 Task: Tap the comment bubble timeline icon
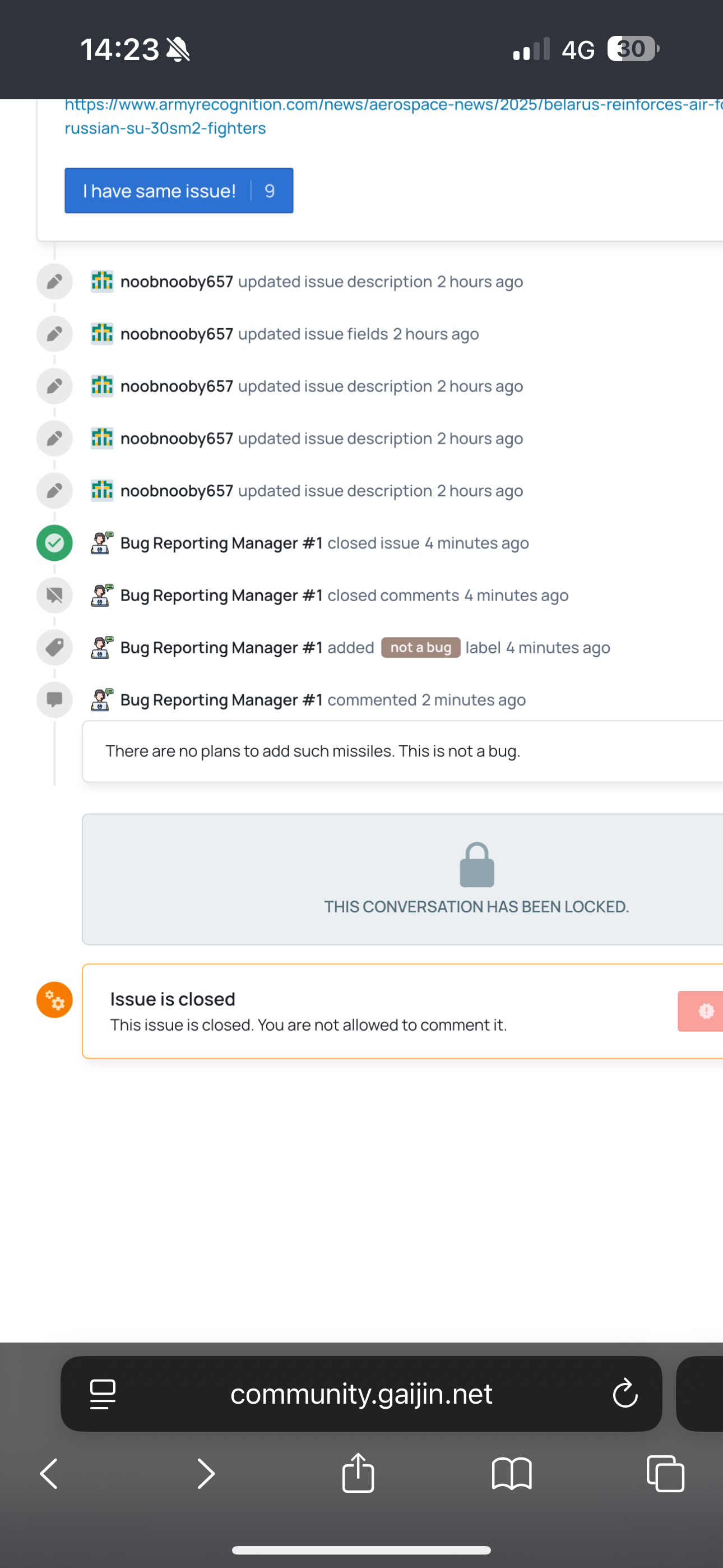pos(55,699)
